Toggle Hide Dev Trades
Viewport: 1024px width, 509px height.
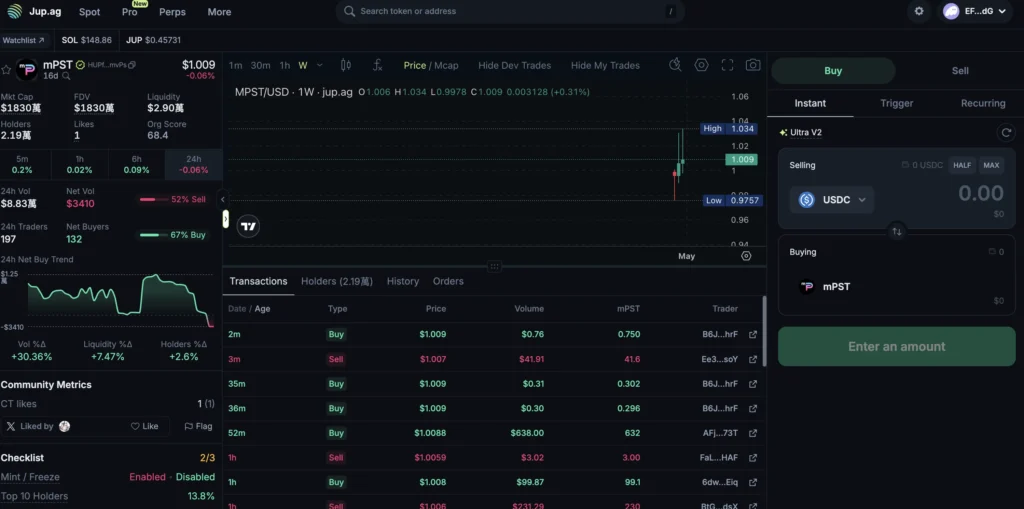515,65
